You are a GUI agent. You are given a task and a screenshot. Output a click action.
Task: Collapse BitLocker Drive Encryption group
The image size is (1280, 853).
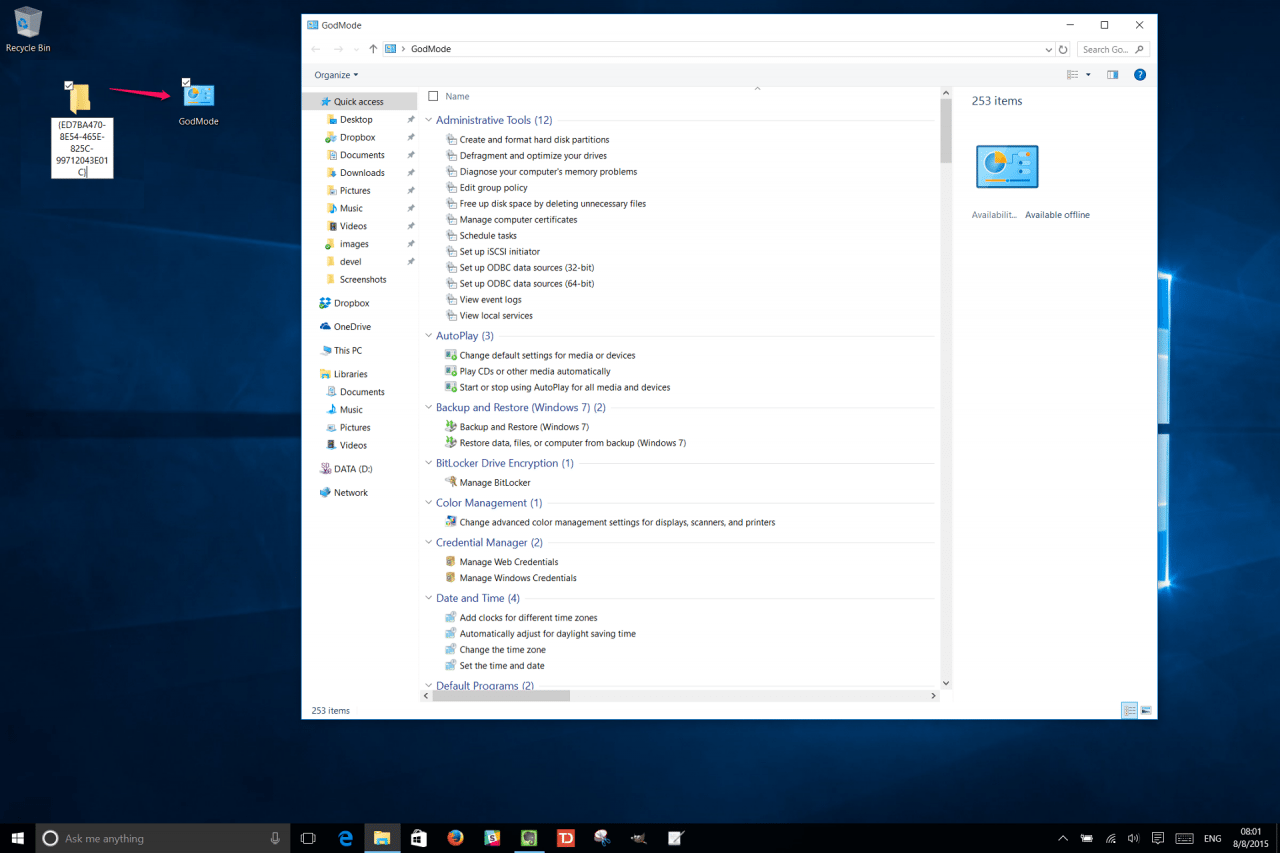pos(429,463)
